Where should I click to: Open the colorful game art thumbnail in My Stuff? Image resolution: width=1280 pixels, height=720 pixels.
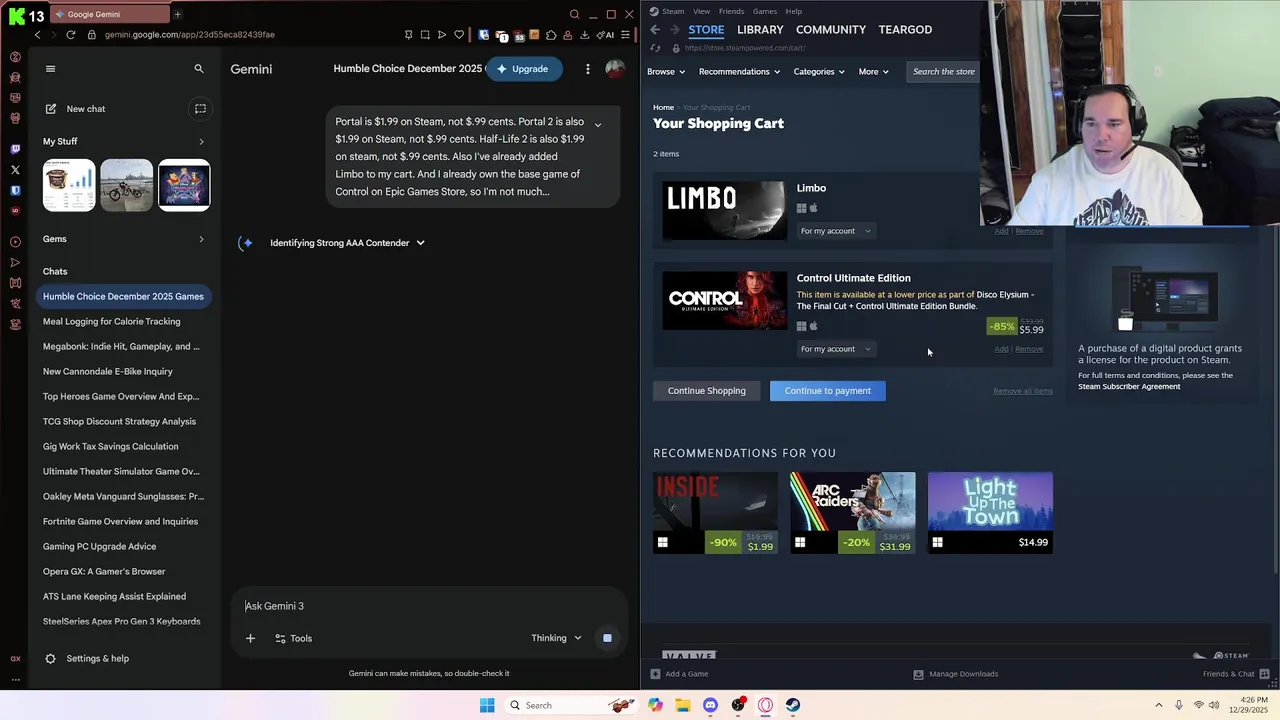click(184, 185)
